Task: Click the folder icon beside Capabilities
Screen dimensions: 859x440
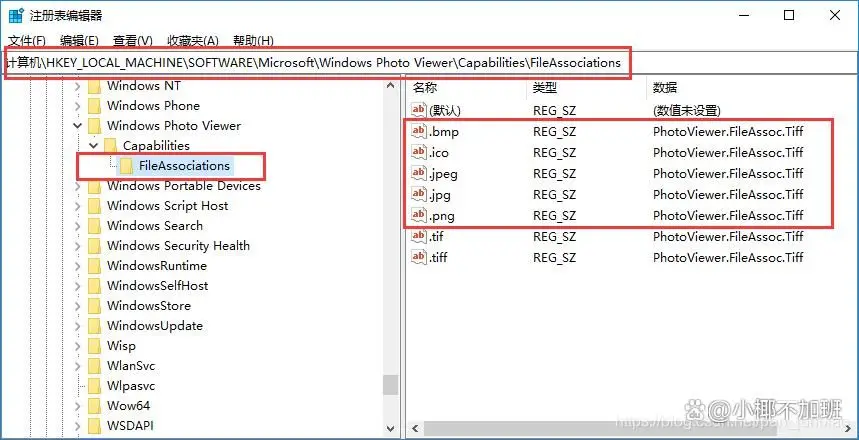Action: tap(111, 146)
